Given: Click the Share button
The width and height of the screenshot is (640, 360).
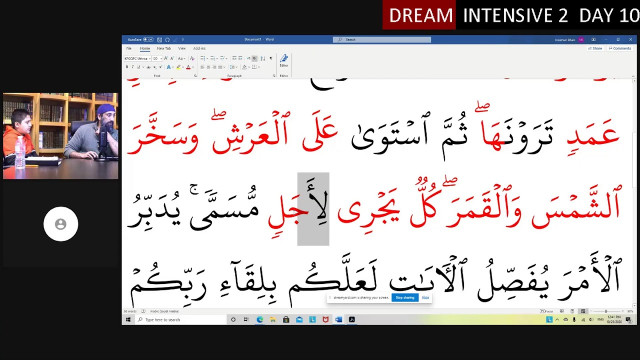Looking at the screenshot, I should coord(595,49).
